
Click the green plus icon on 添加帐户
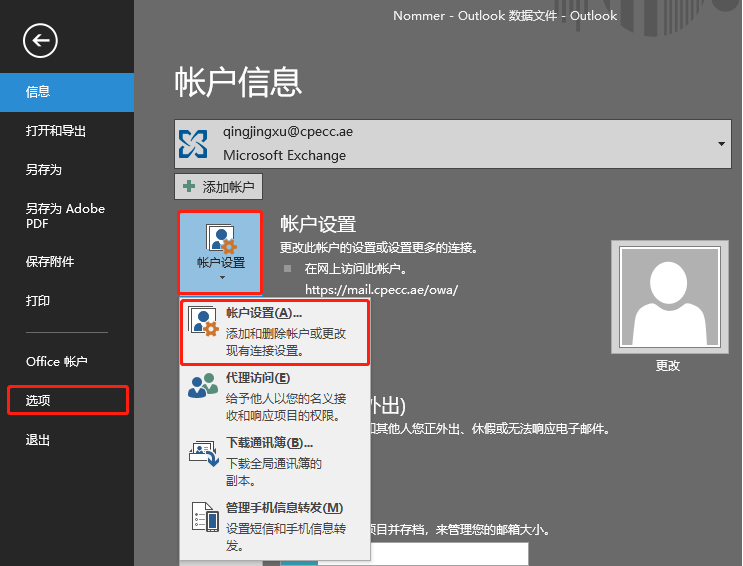pyautogui.click(x=189, y=186)
